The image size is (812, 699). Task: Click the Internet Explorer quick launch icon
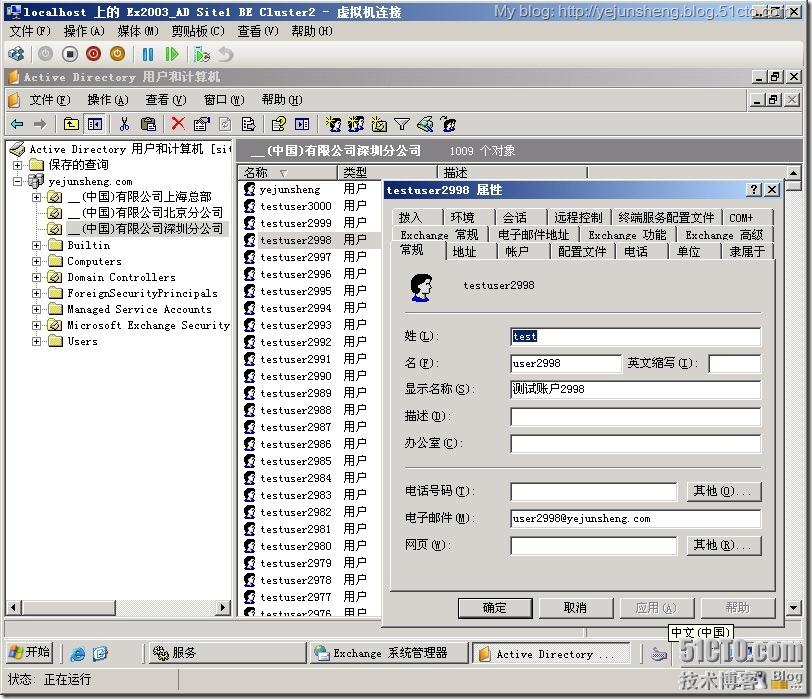[77, 653]
